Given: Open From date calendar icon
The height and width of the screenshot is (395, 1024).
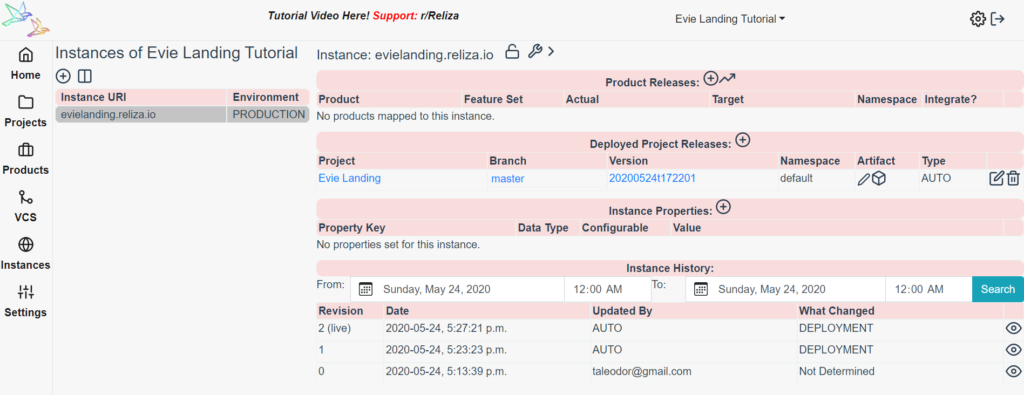Looking at the screenshot, I should point(366,289).
